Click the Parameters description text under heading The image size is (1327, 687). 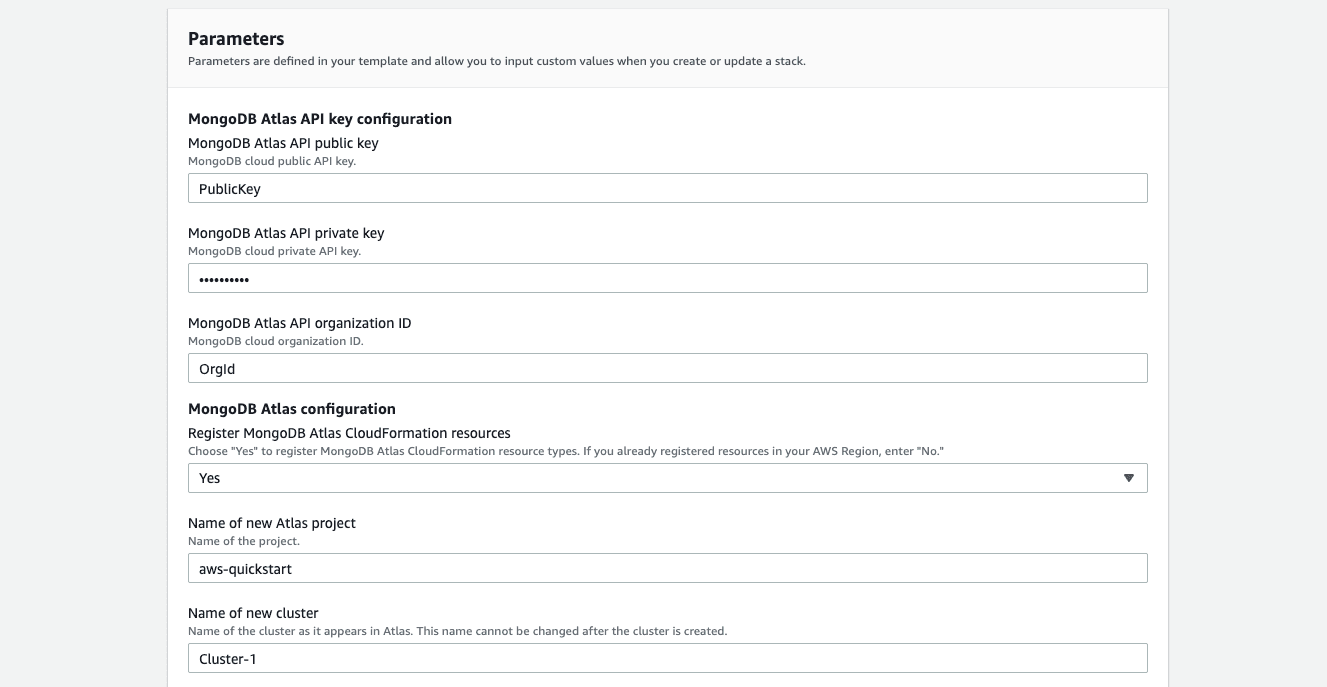(496, 61)
